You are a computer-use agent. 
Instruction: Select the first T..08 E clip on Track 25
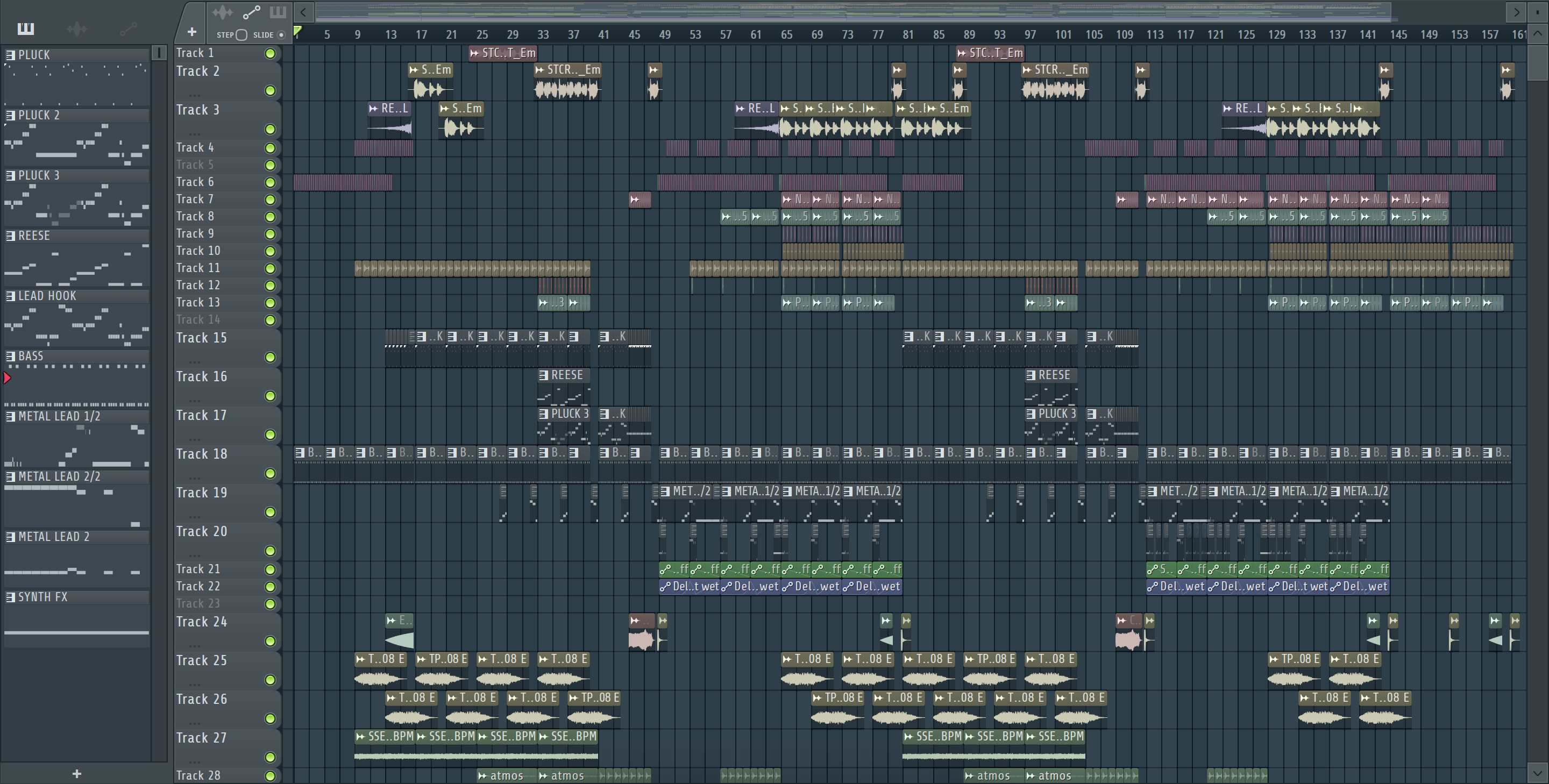380,671
